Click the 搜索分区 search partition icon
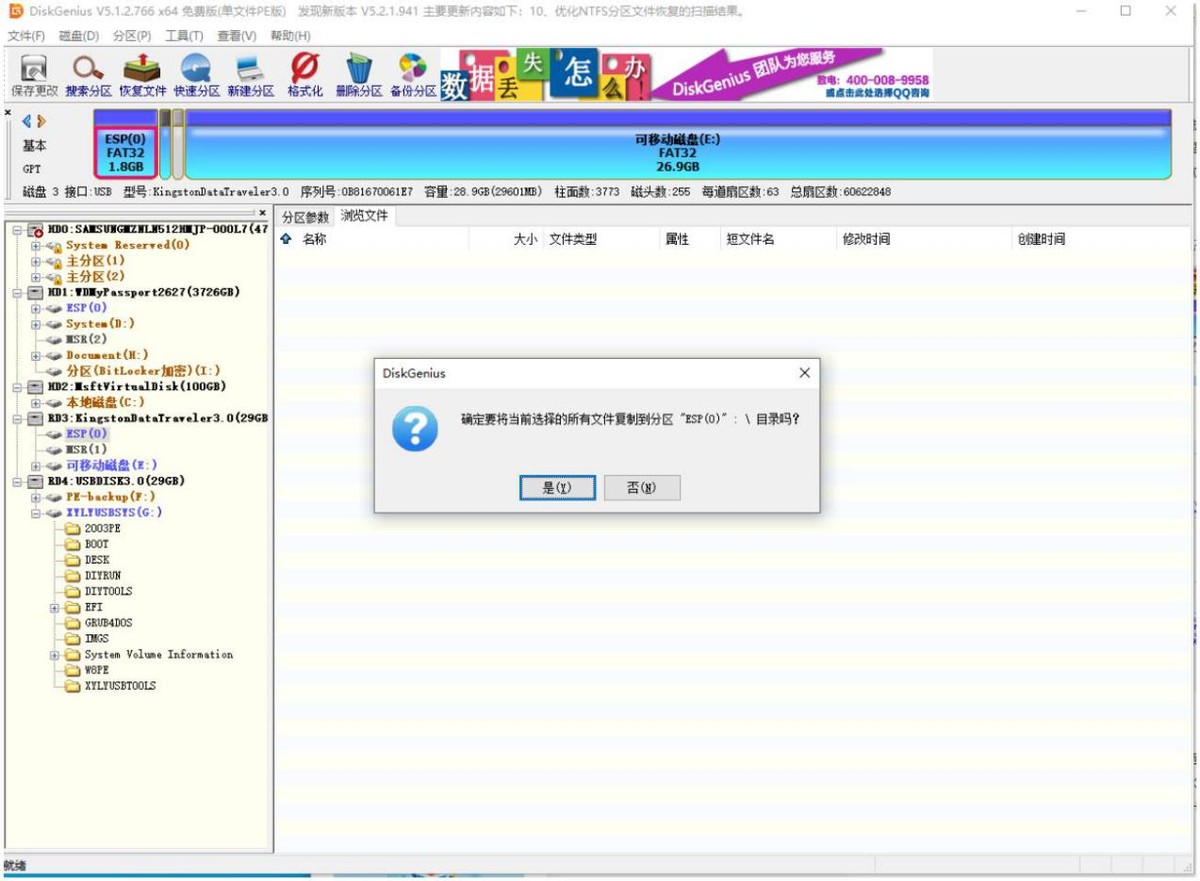 (88, 75)
